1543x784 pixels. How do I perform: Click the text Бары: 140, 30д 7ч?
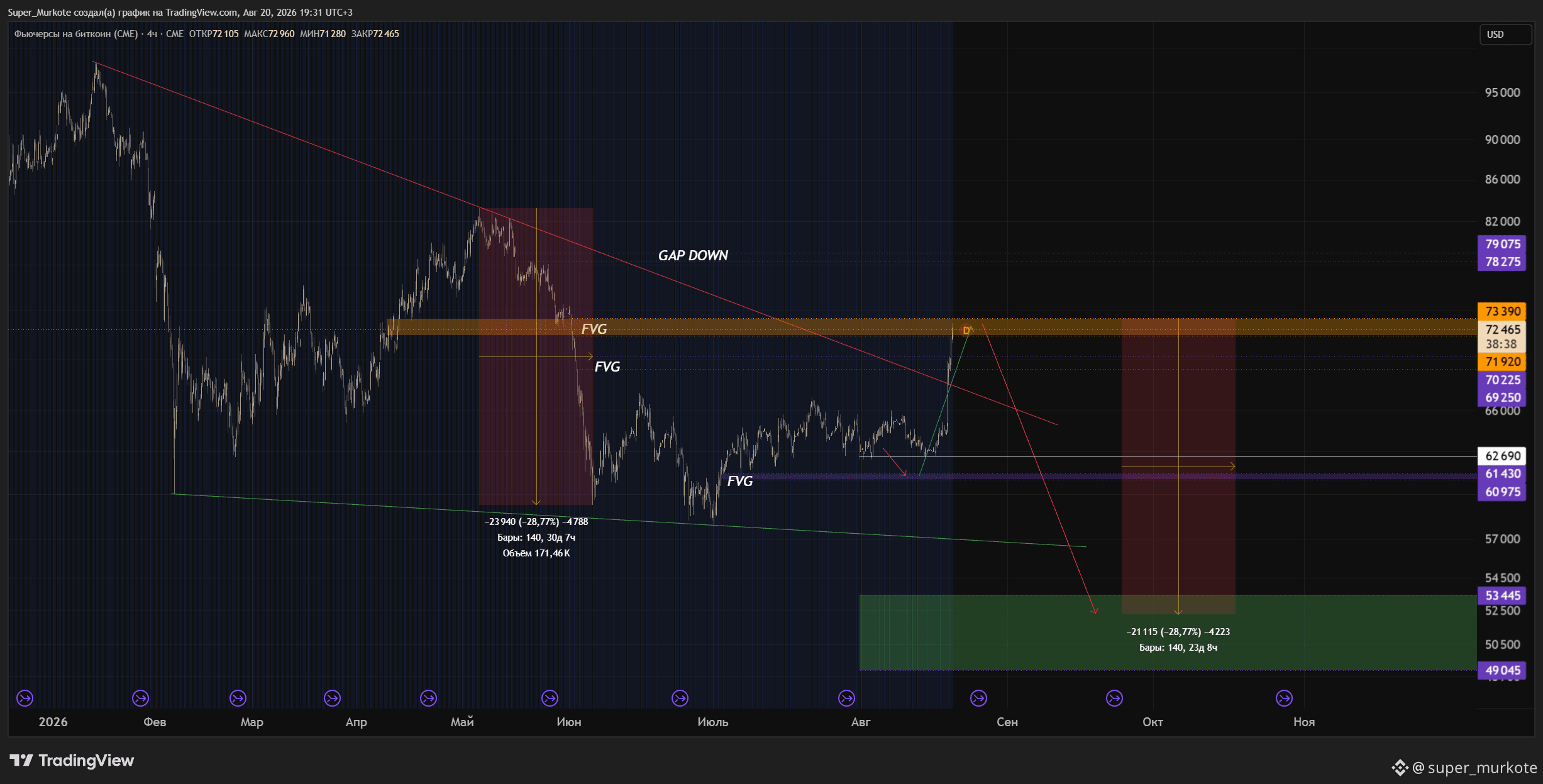pos(536,538)
